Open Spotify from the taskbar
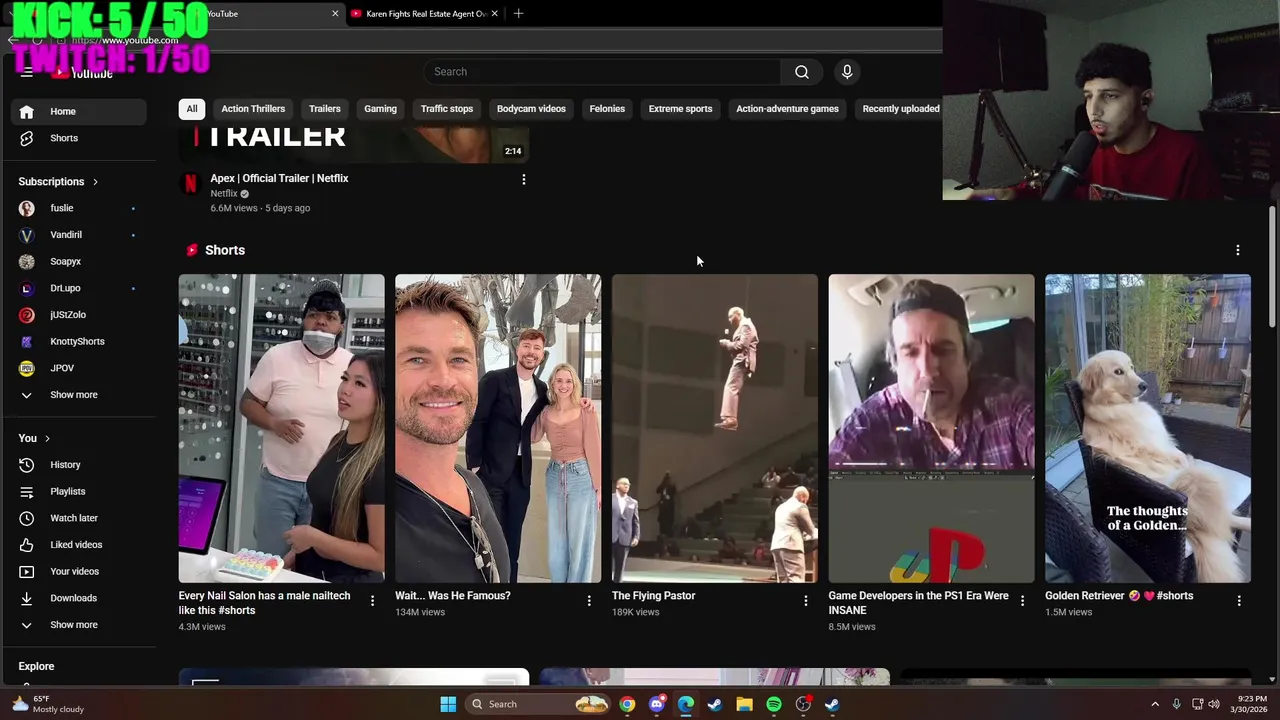 tap(774, 704)
